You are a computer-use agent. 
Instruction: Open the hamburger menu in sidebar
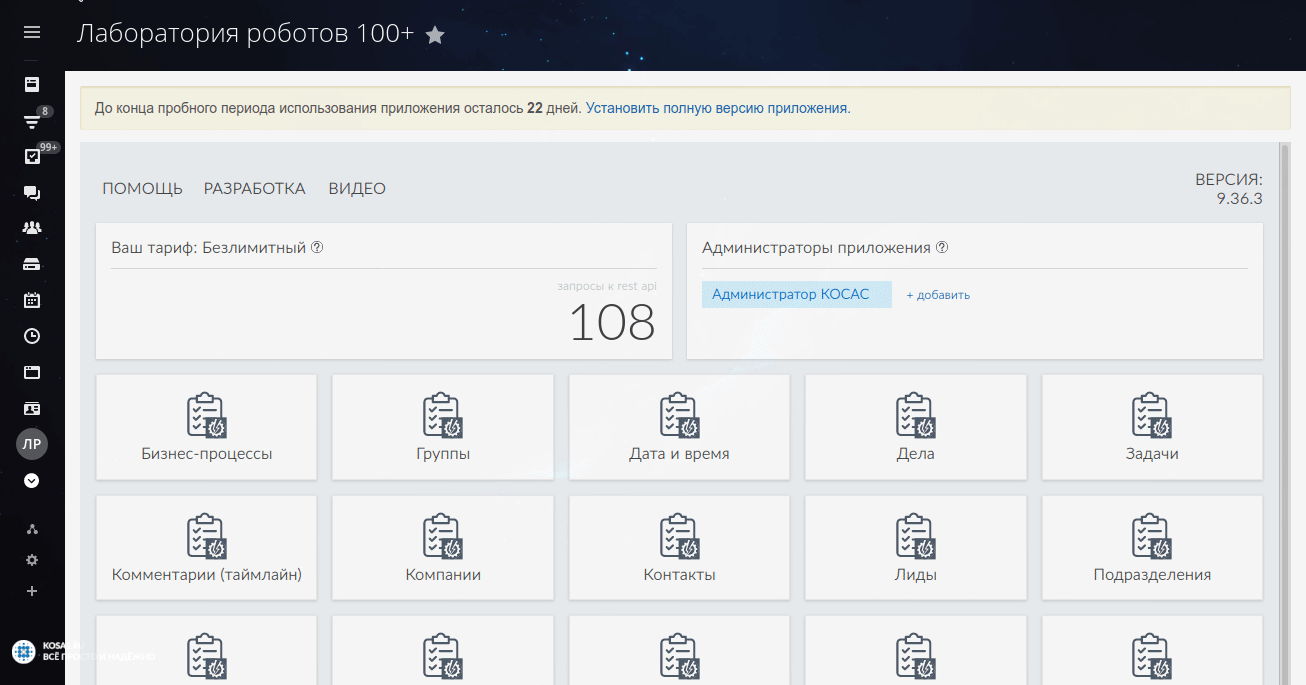point(32,33)
